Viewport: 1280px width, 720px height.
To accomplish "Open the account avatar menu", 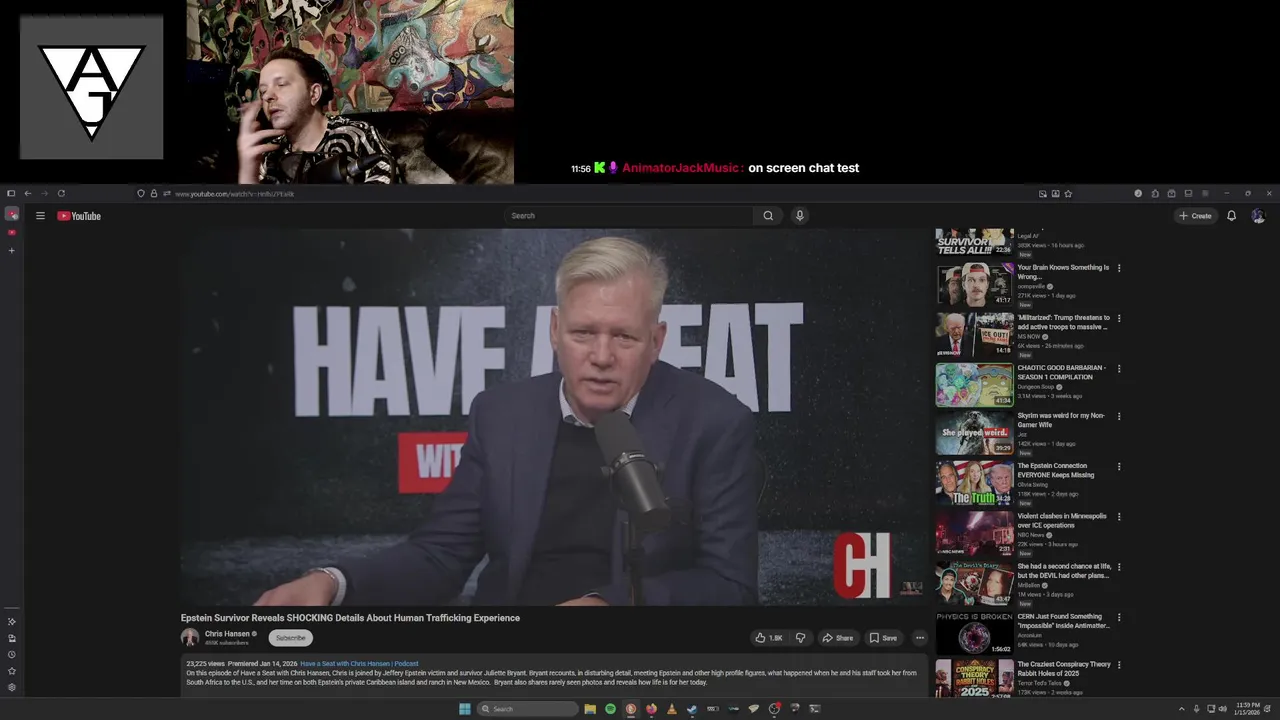I will click(x=1258, y=216).
